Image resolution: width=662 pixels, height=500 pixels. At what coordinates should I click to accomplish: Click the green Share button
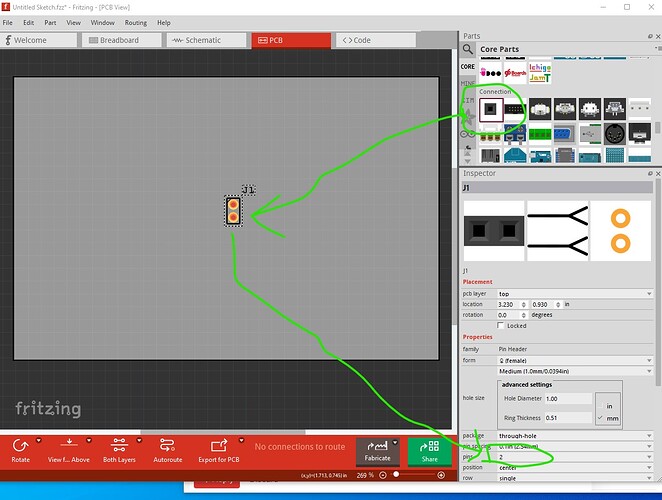coord(429,449)
